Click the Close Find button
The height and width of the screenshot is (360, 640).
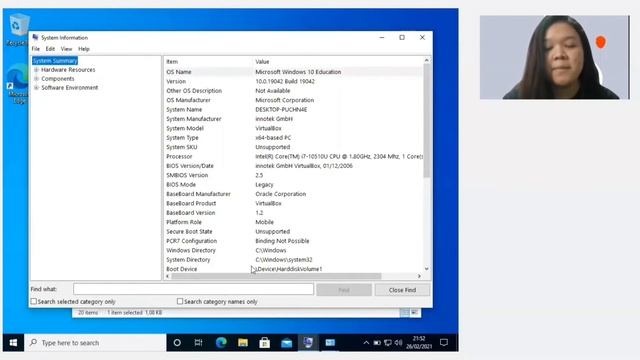pyautogui.click(x=402, y=290)
